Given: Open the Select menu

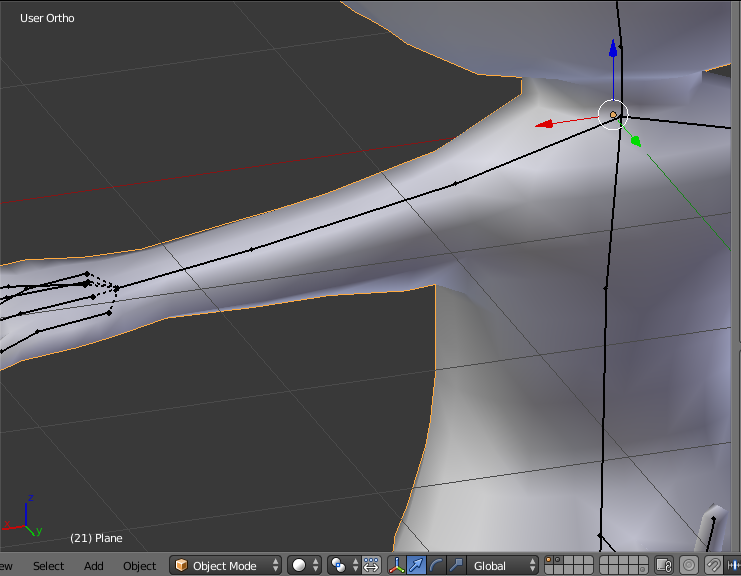Looking at the screenshot, I should click(48, 566).
